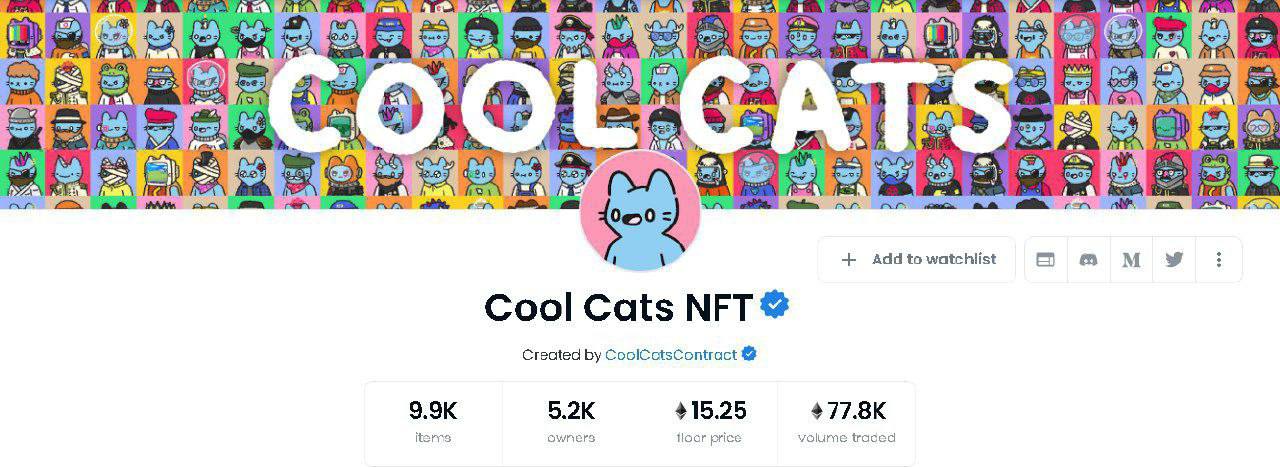This screenshot has height=468, width=1280.
Task: Open the collection website link icon
Action: tap(1045, 260)
